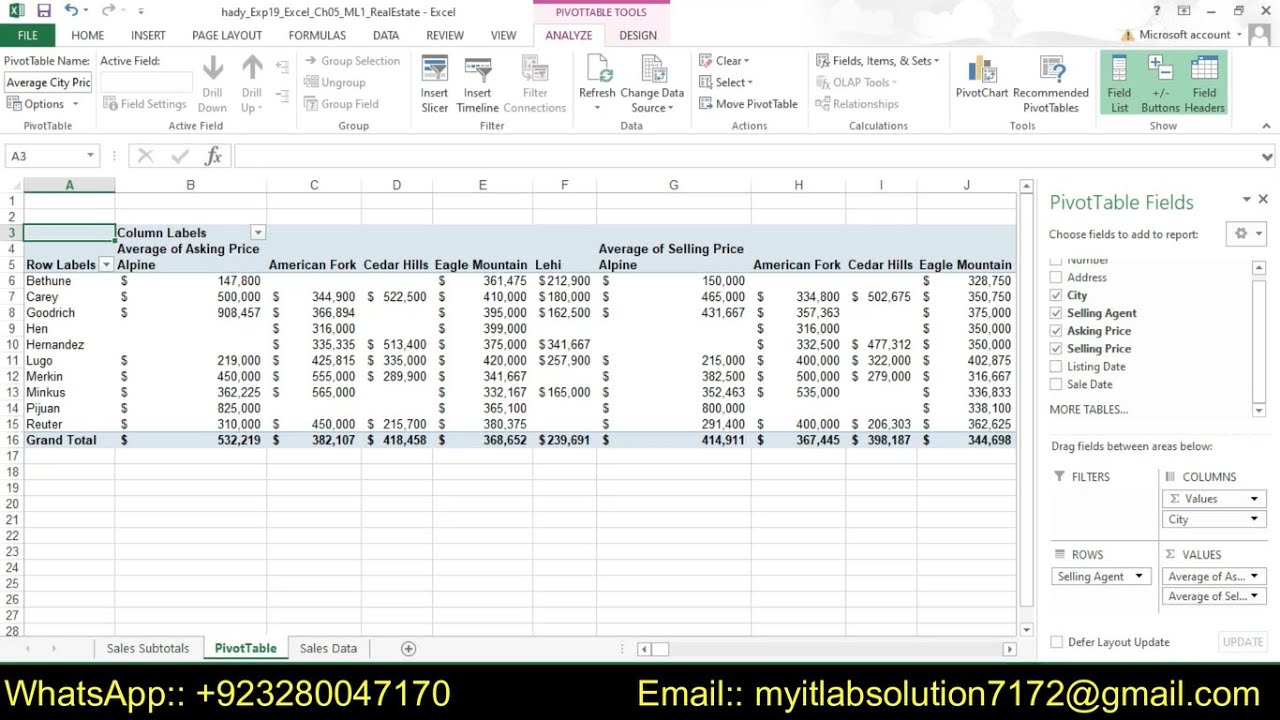Open Average of Selling Price value dropdown

pos(1254,597)
